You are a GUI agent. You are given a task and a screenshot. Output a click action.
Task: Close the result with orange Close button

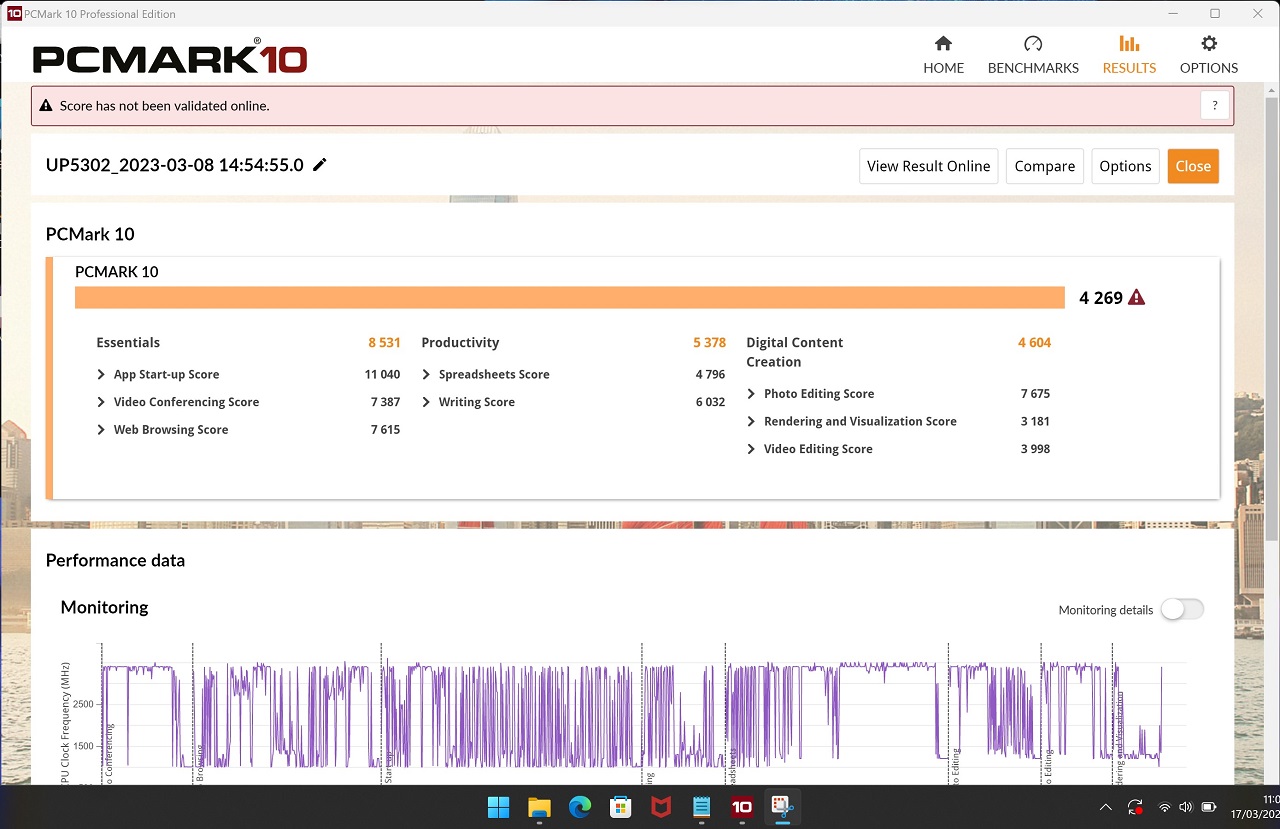[x=1193, y=166]
